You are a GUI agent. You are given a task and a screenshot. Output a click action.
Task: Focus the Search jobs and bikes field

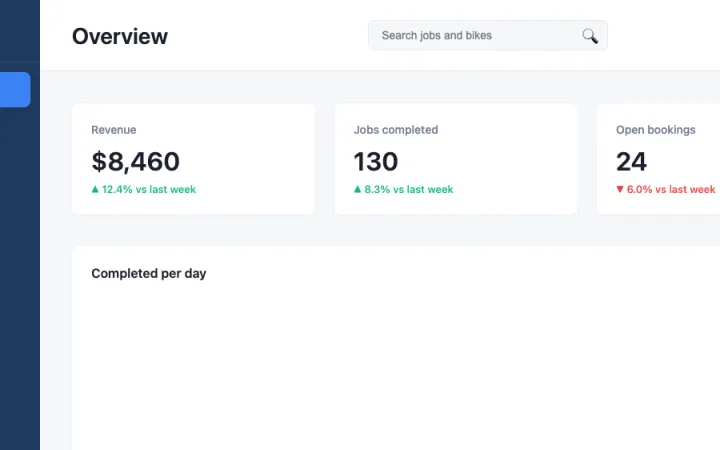click(488, 35)
